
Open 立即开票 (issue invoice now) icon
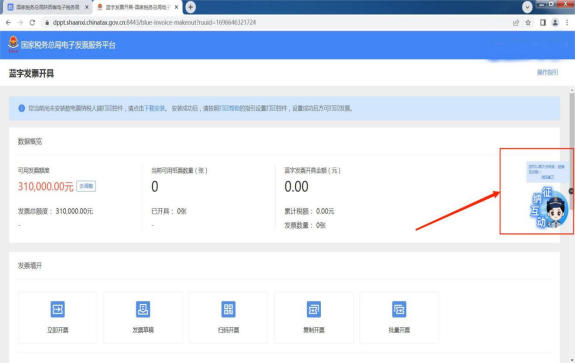[x=58, y=309]
